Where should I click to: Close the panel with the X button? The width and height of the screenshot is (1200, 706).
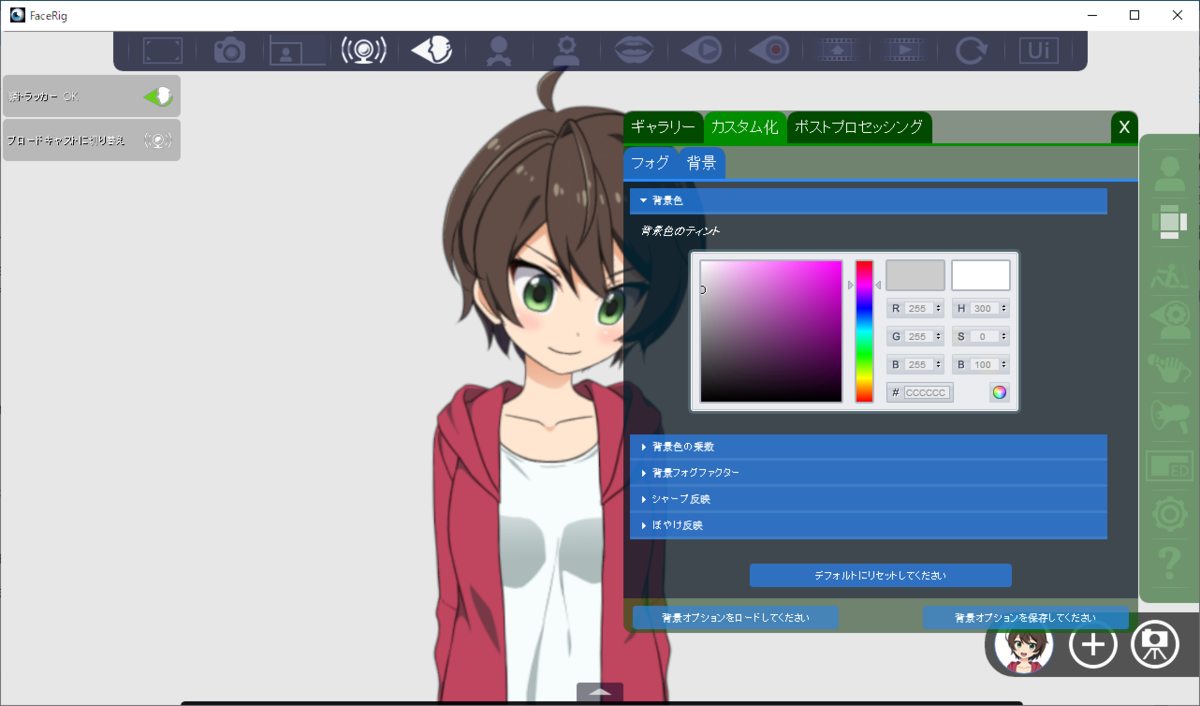pos(1124,127)
